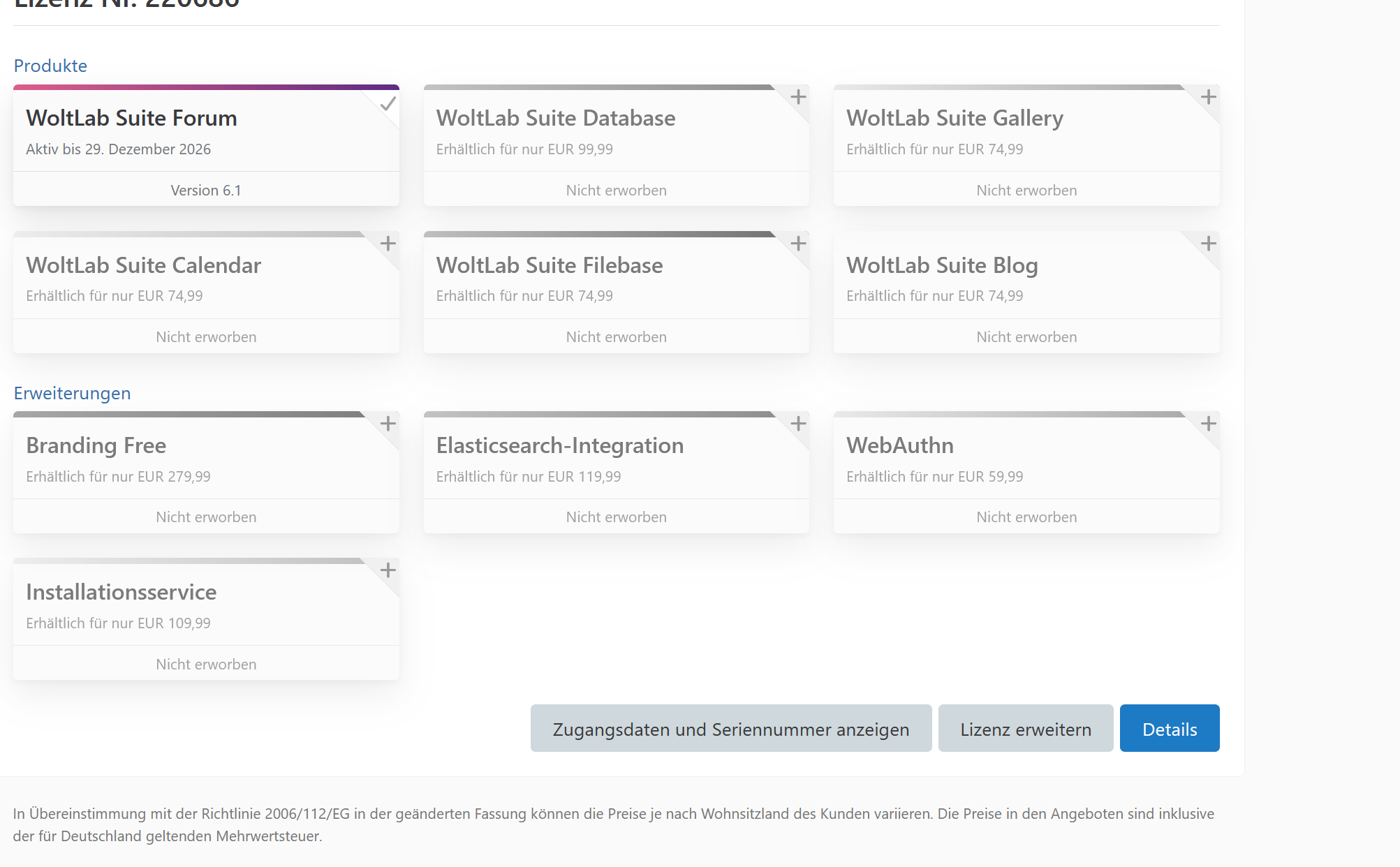This screenshot has height=867, width=1400.
Task: Add Installationsservice via plus icon
Action: click(388, 570)
